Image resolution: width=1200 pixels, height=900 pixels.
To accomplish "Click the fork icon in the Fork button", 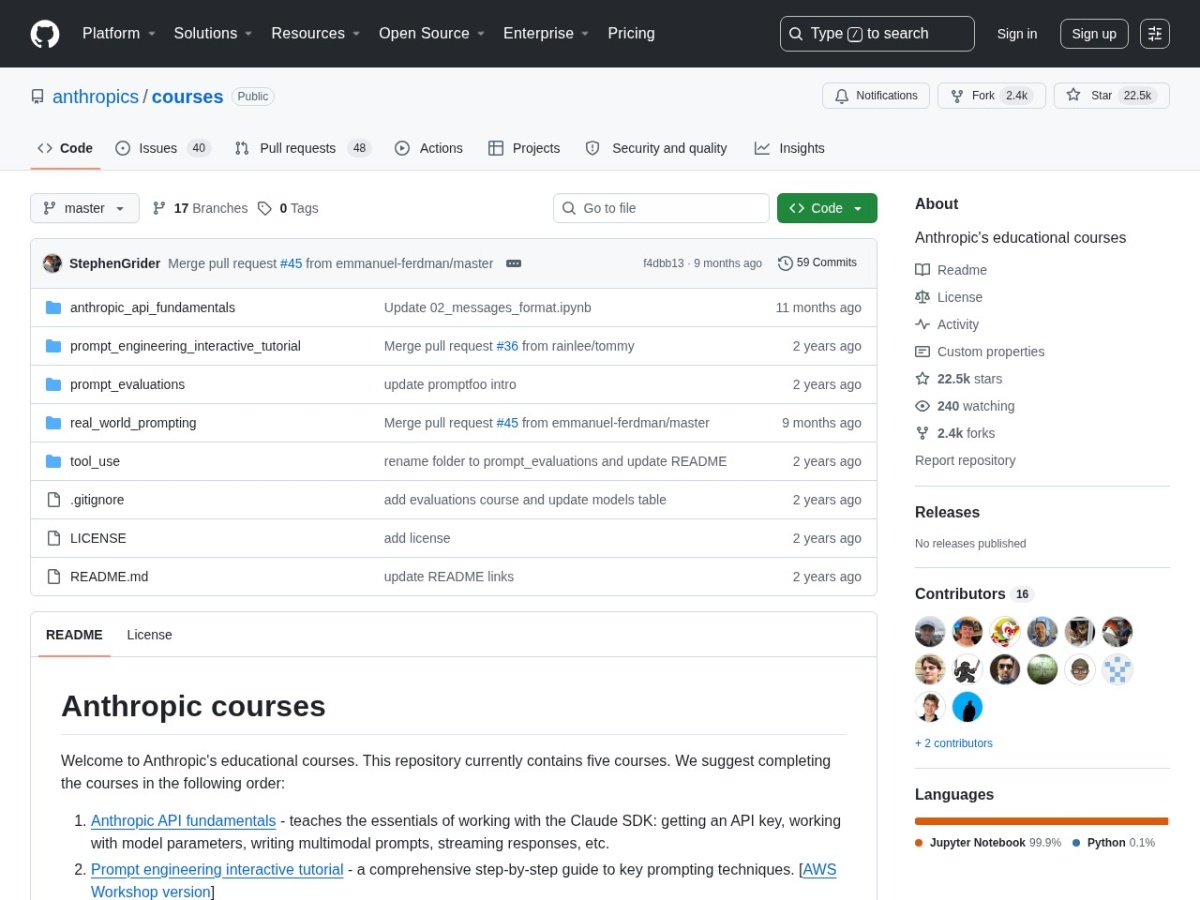I will click(x=957, y=96).
